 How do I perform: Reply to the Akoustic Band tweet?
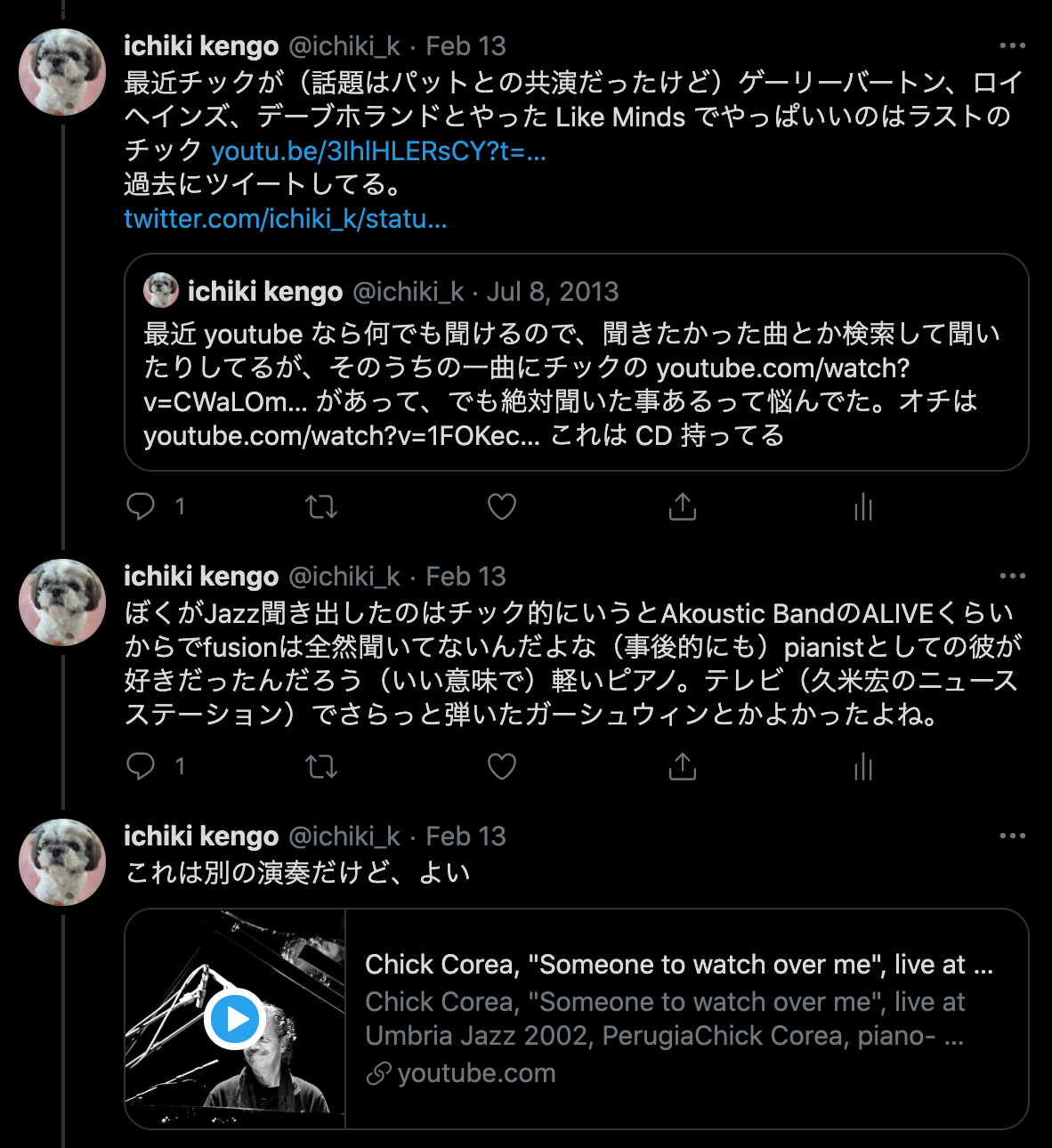(x=141, y=766)
